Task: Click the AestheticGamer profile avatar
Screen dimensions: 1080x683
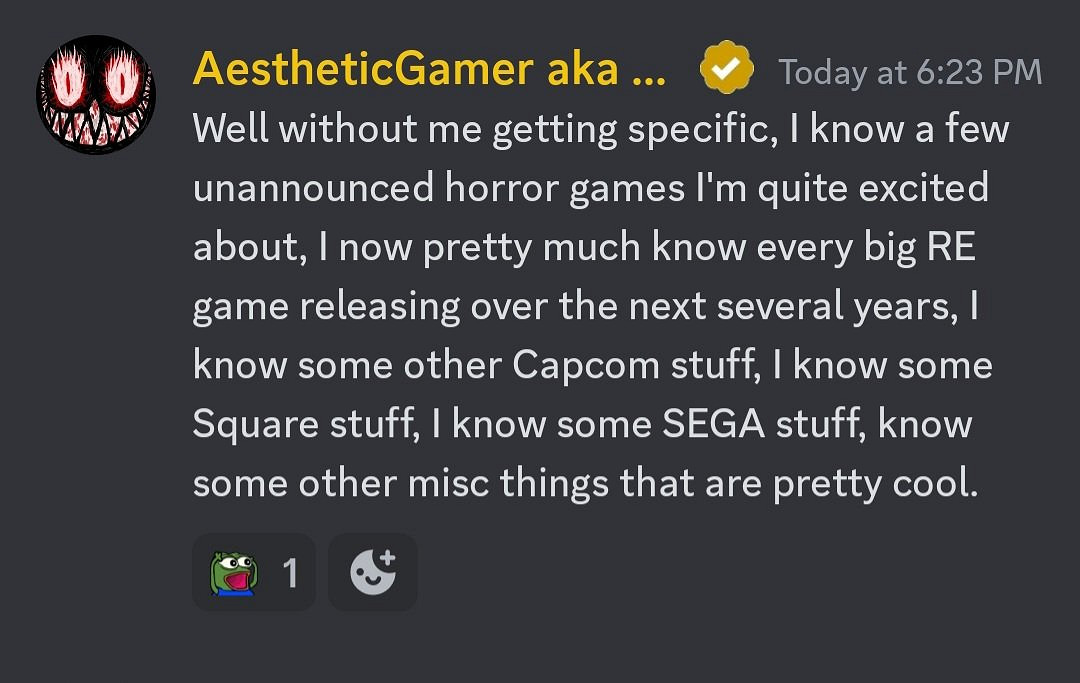Action: (x=96, y=95)
